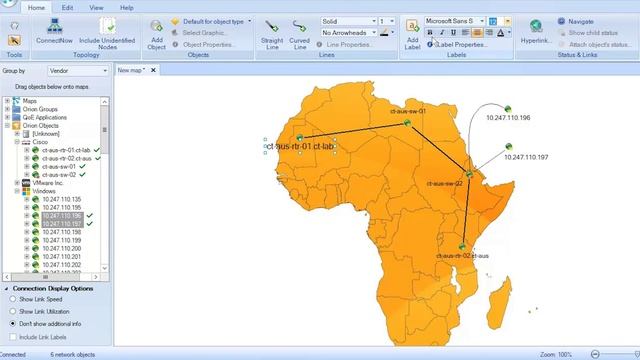This screenshot has width=640, height=360.
Task: Click ct-aus-sw-01 node icon on map
Action: [407, 123]
